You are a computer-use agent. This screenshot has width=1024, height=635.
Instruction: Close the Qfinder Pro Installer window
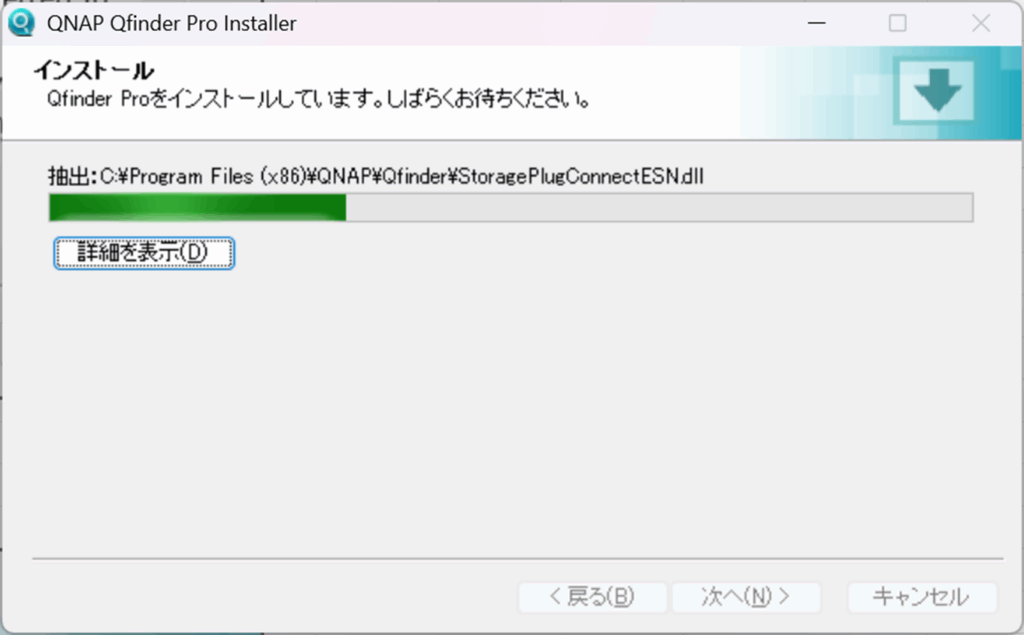point(980,24)
